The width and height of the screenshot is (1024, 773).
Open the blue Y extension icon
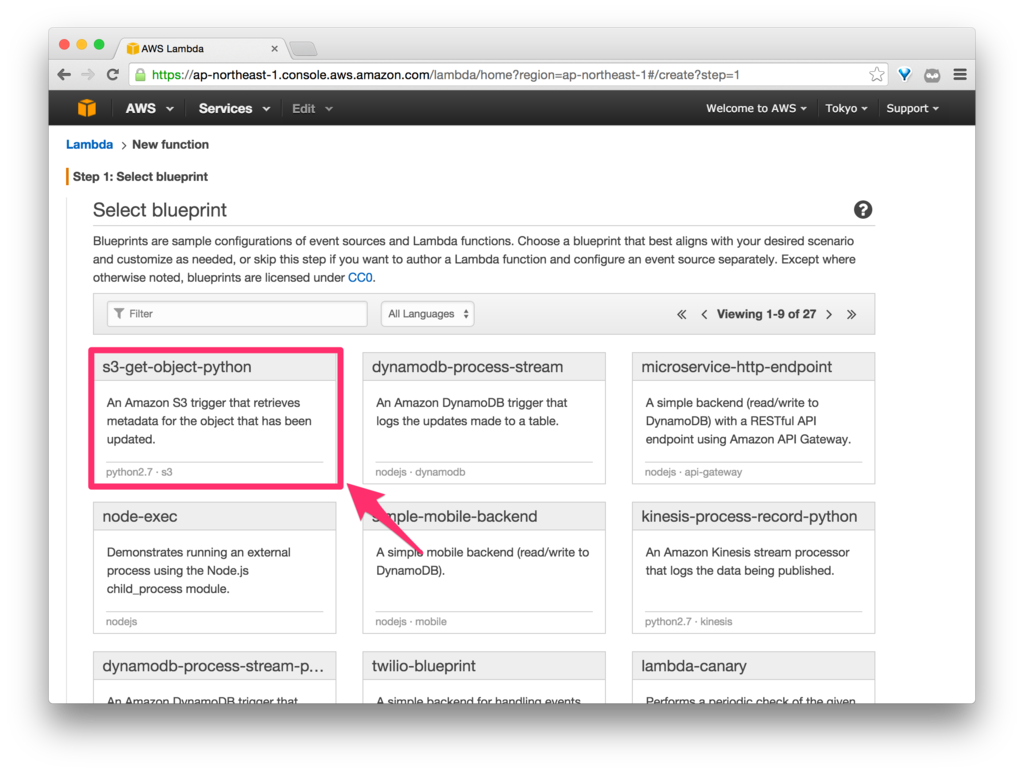tap(904, 74)
